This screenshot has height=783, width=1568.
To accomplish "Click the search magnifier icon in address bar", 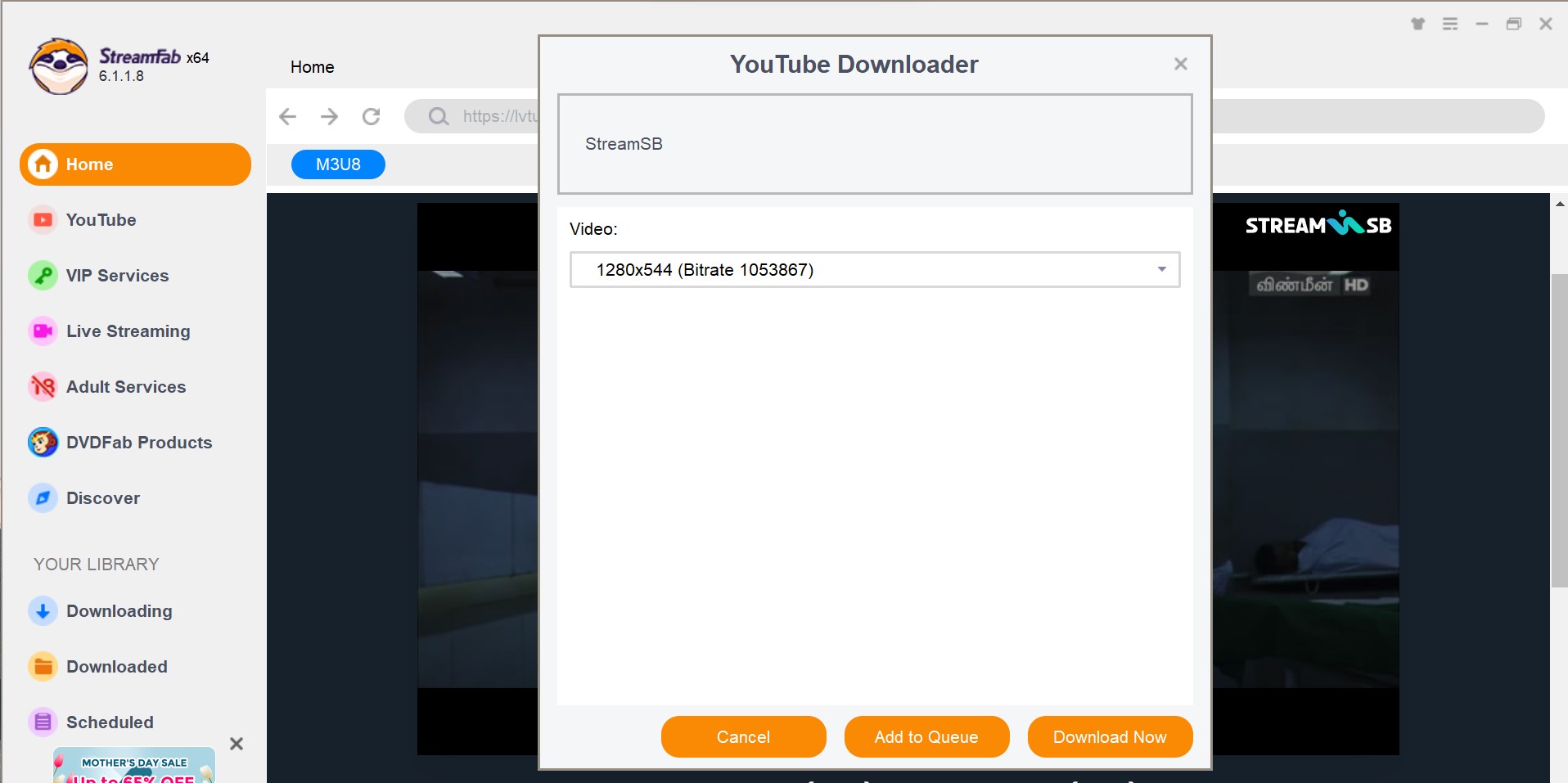I will point(439,116).
